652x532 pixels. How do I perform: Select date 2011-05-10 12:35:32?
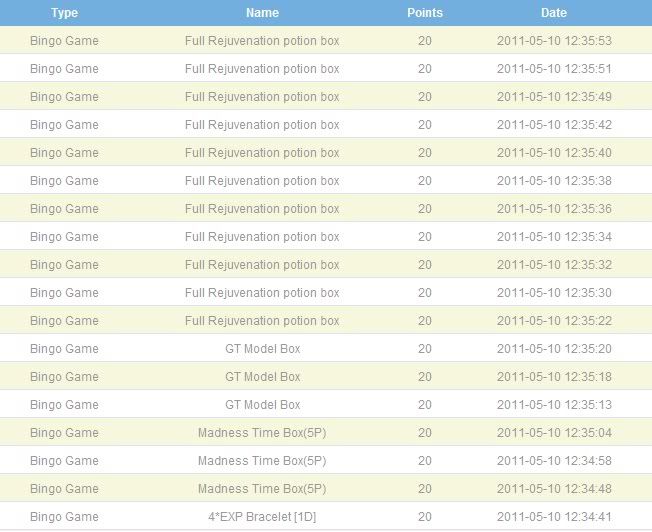(x=554, y=265)
